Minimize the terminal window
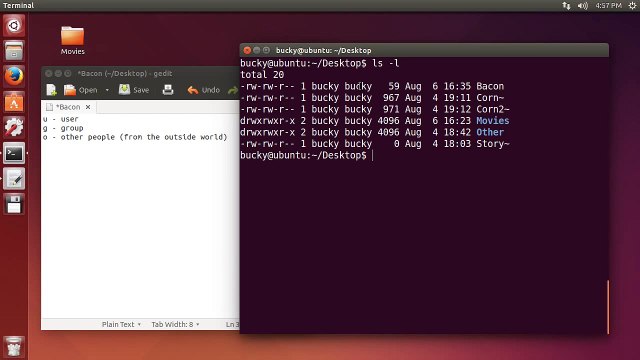Screen dimensions: 640x360 pos(257,50)
